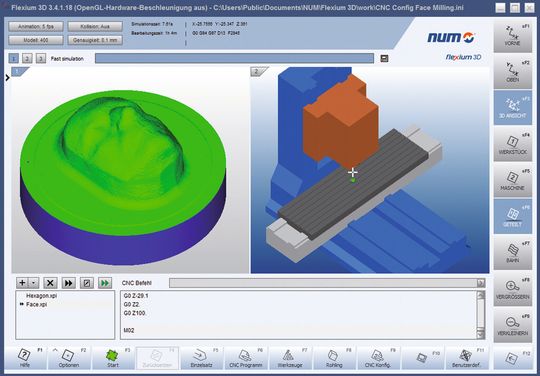The height and width of the screenshot is (376, 540).
Task: Click the Einzelsatz single block button
Action: click(x=201, y=358)
